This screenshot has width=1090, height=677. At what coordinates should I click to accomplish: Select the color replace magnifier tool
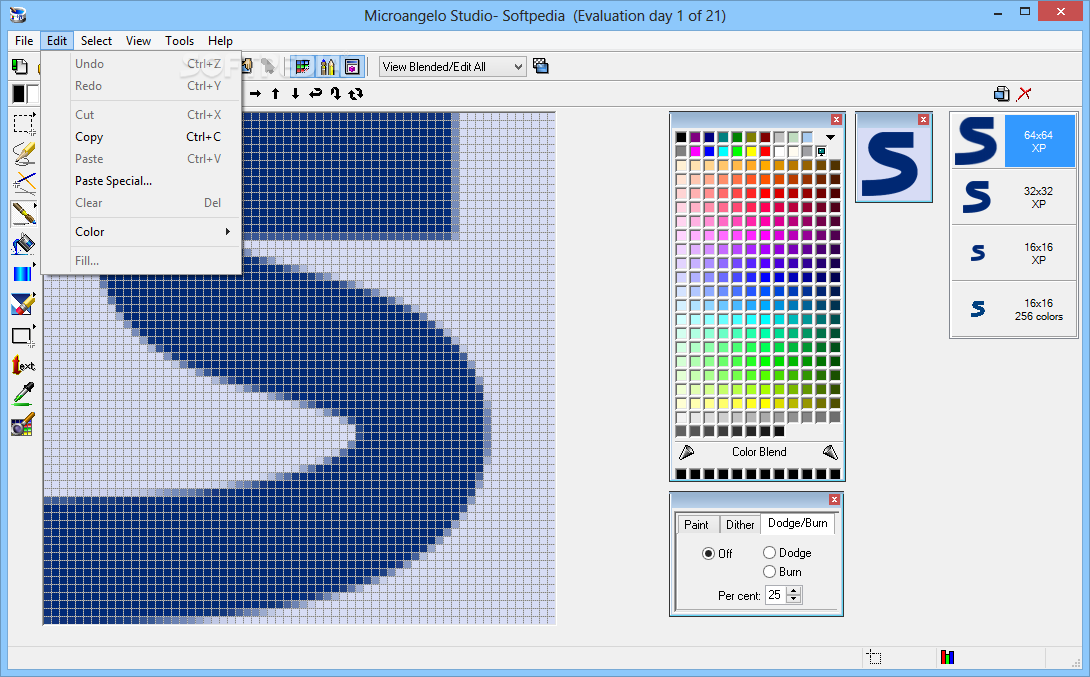(x=24, y=424)
